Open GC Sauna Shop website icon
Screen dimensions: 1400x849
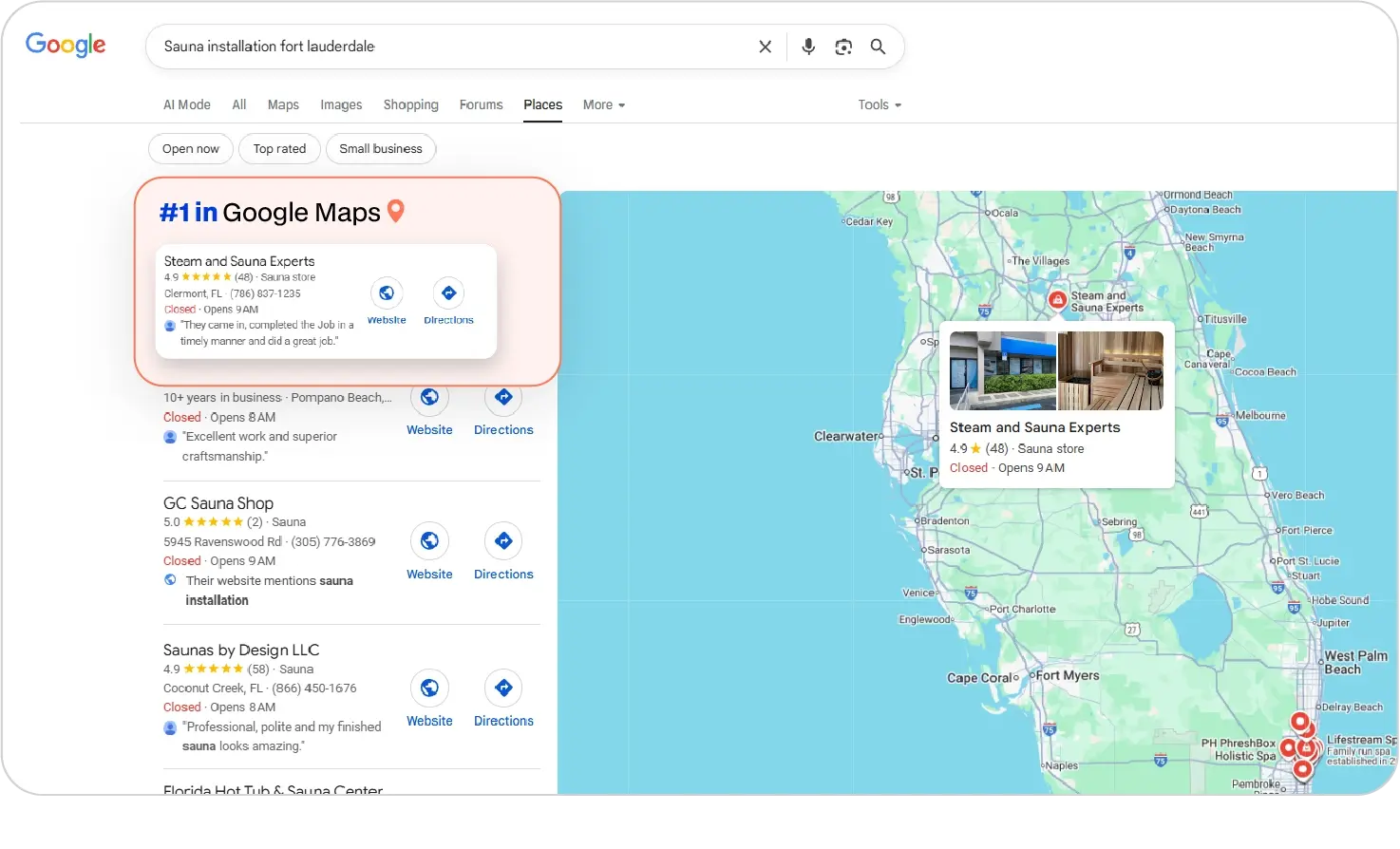(x=429, y=541)
